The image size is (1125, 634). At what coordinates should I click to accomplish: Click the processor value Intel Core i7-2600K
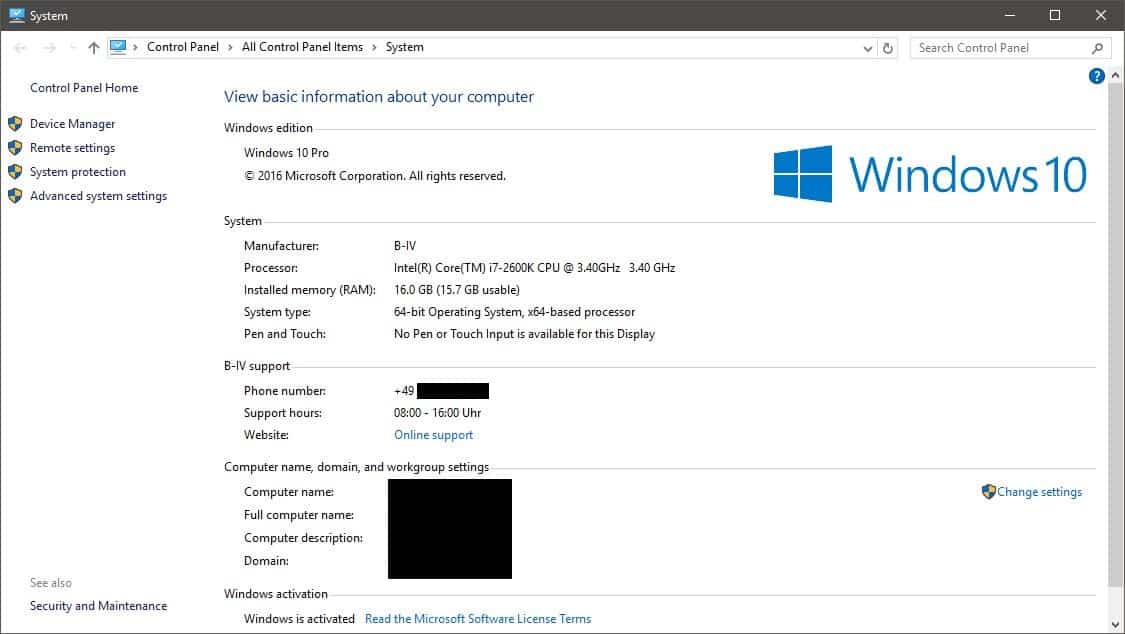(535, 268)
